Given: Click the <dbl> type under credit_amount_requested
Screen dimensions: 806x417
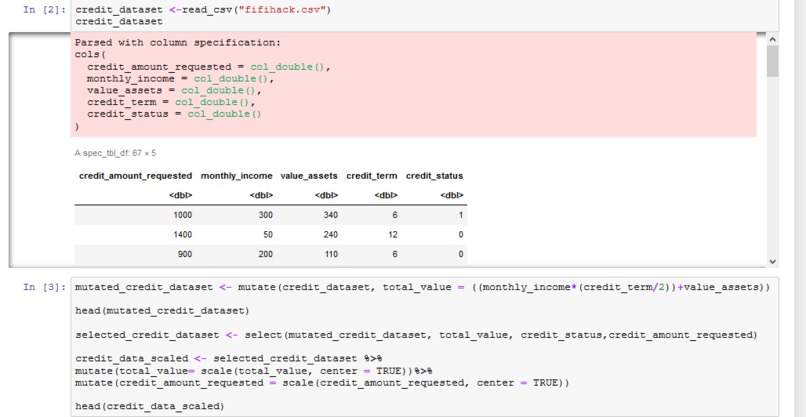Looking at the screenshot, I should coord(180,195).
